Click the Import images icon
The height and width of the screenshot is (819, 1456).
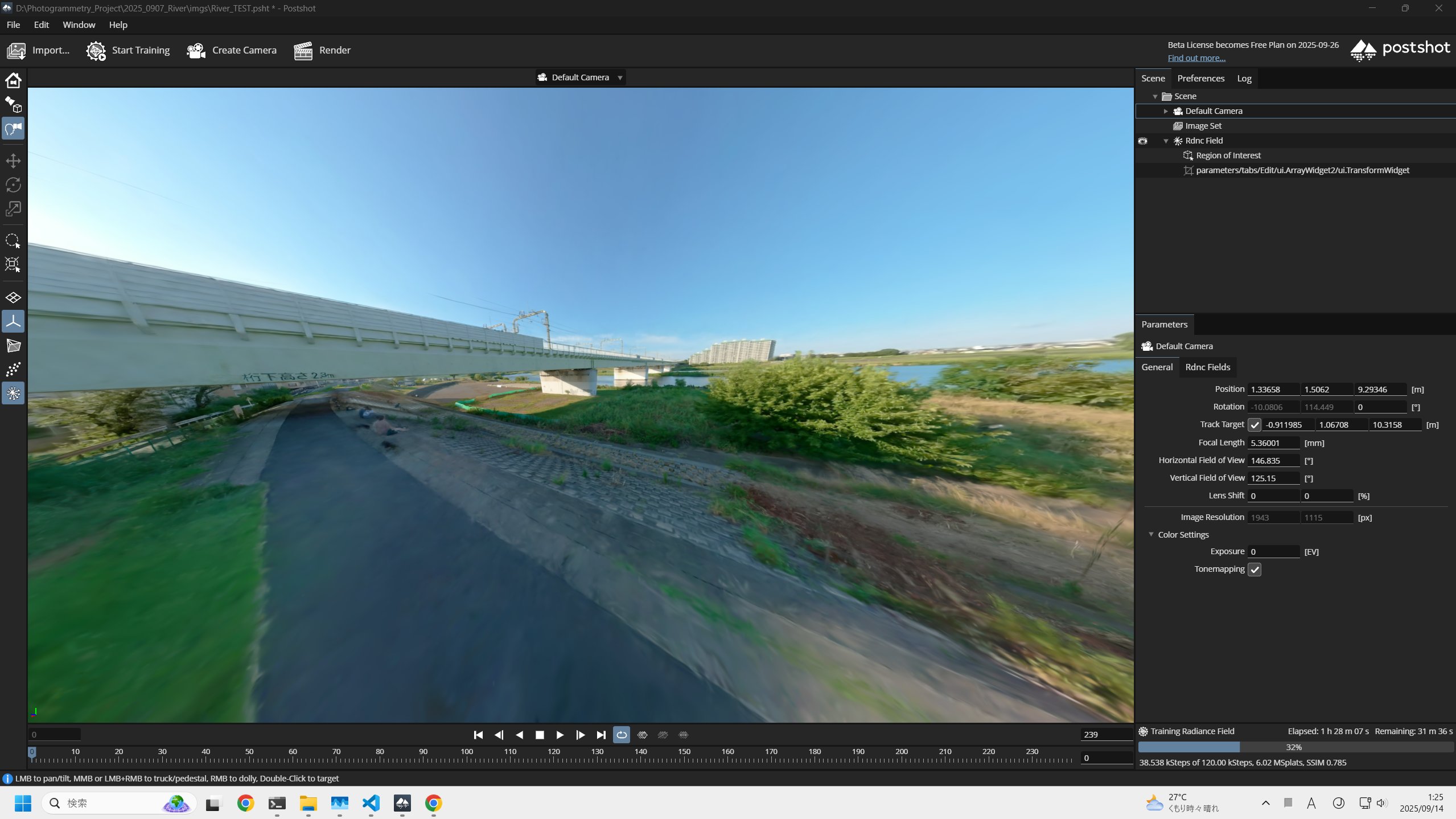[16, 51]
